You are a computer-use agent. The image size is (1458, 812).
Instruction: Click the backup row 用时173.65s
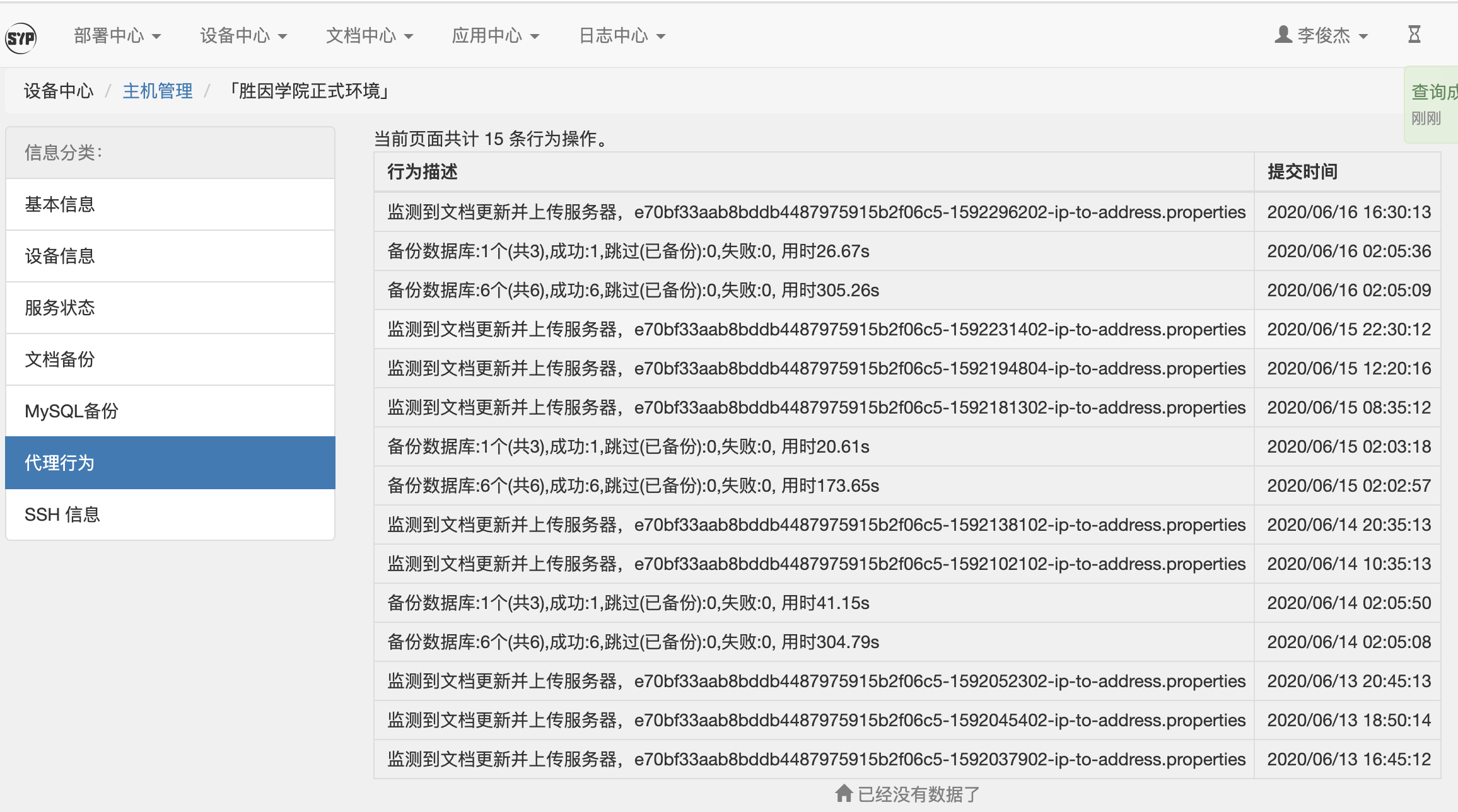pyautogui.click(x=907, y=486)
